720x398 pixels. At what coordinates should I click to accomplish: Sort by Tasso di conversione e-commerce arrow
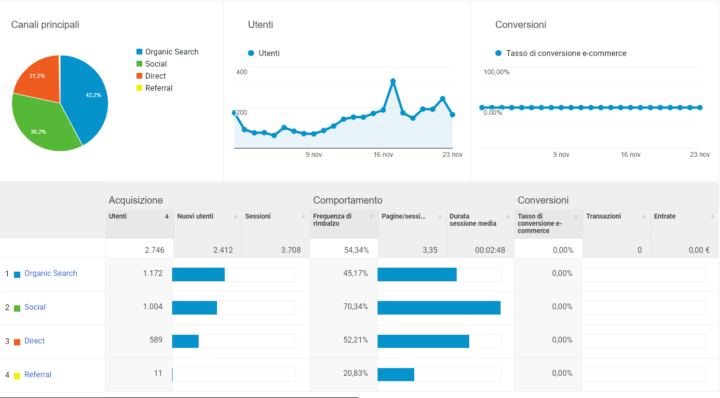click(576, 217)
